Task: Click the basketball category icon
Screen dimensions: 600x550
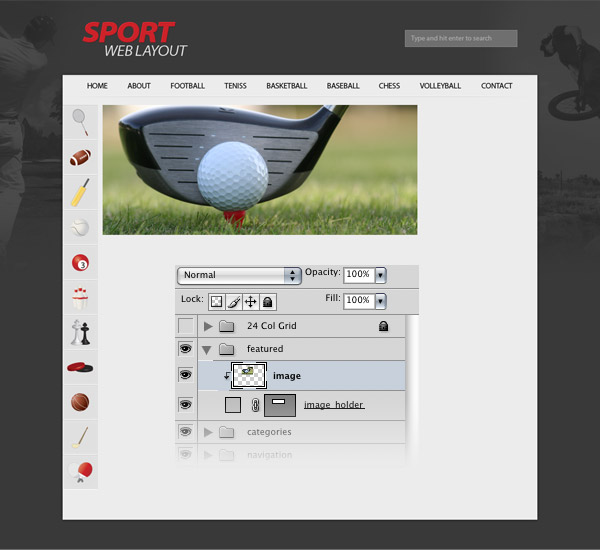Action: pos(80,402)
